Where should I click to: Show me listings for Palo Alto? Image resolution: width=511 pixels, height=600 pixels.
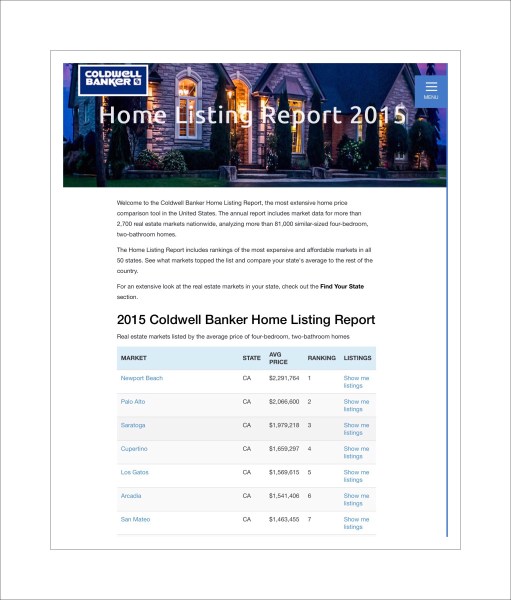tap(356, 405)
